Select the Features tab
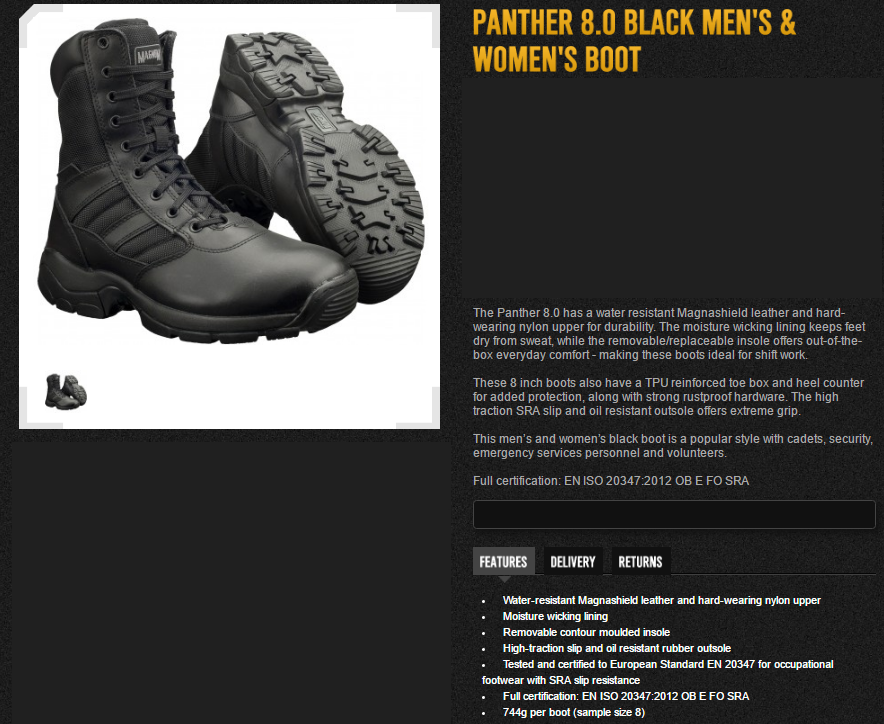Screen dimensions: 884x724 coord(503,562)
